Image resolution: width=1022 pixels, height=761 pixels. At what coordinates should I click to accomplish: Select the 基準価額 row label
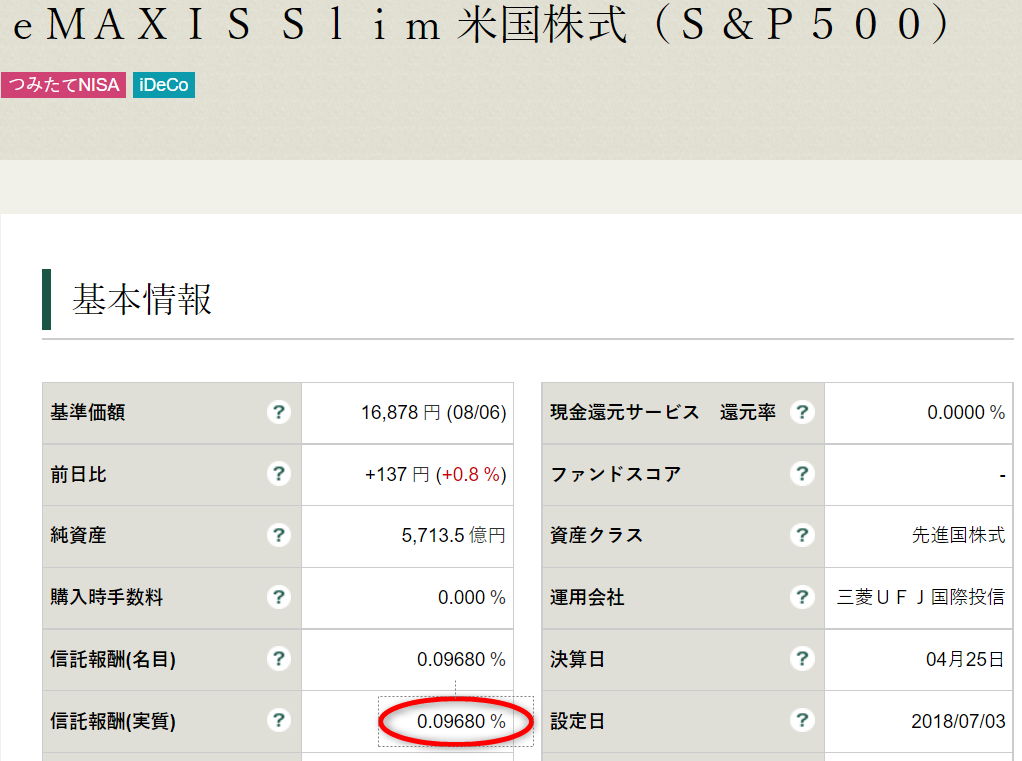(x=88, y=412)
